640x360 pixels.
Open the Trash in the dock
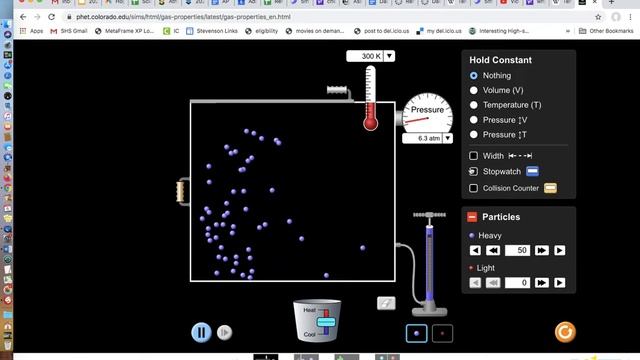tap(7, 345)
